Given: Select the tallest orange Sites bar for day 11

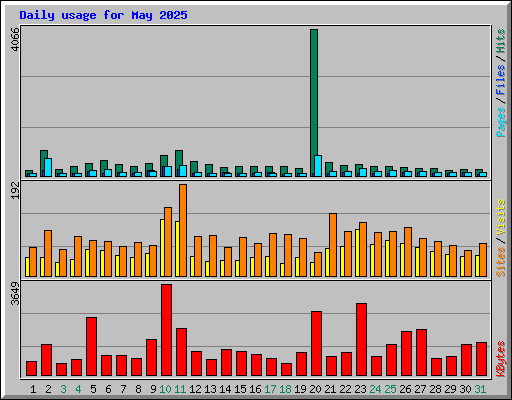Looking at the screenshot, I should click(x=183, y=230).
